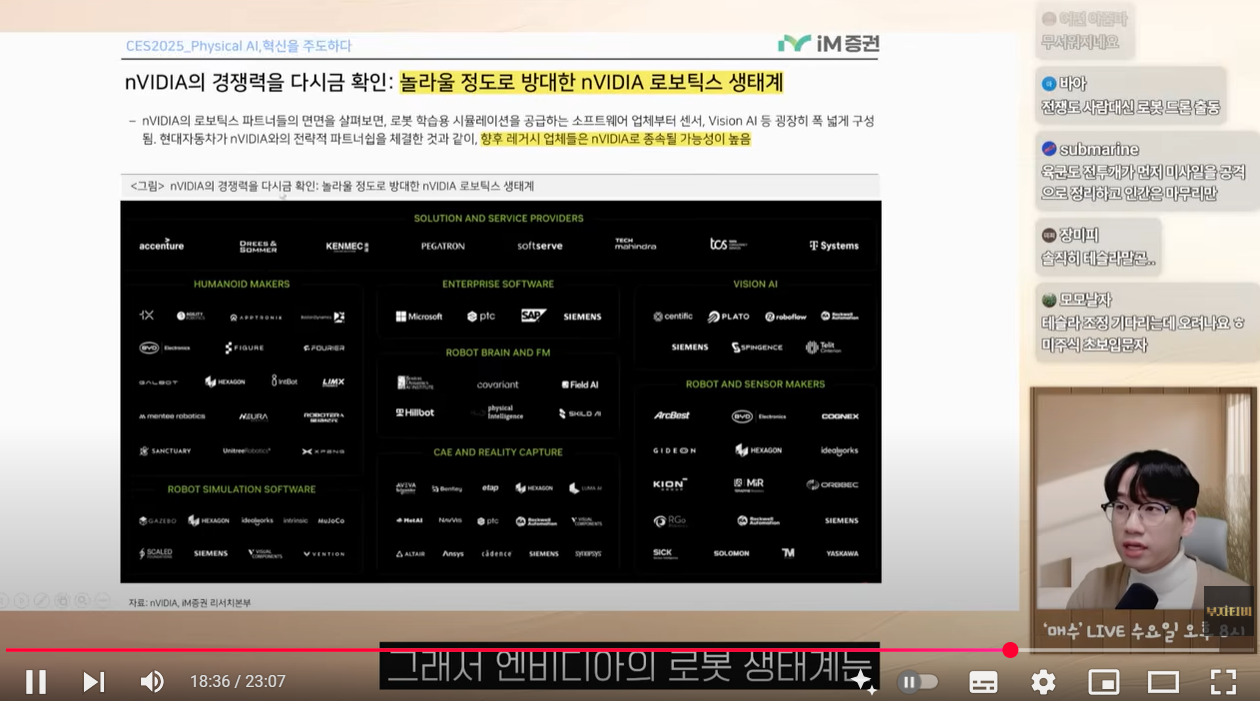Click the YASKAWA logo
Screen dimensions: 1260x701
[x=842, y=553]
